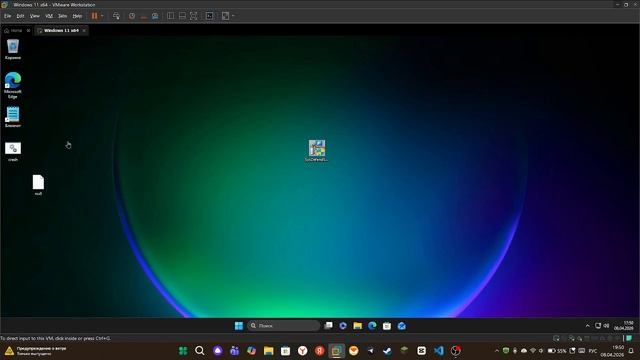Expand host system tray hidden icons chevron

(x=497, y=351)
